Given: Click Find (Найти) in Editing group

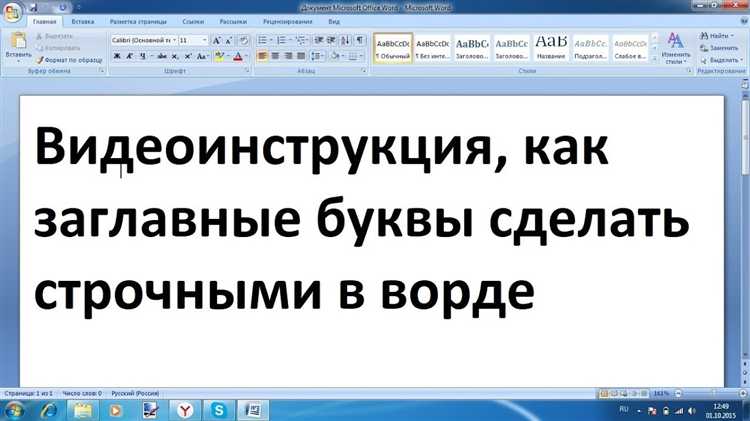Looking at the screenshot, I should coord(716,36).
